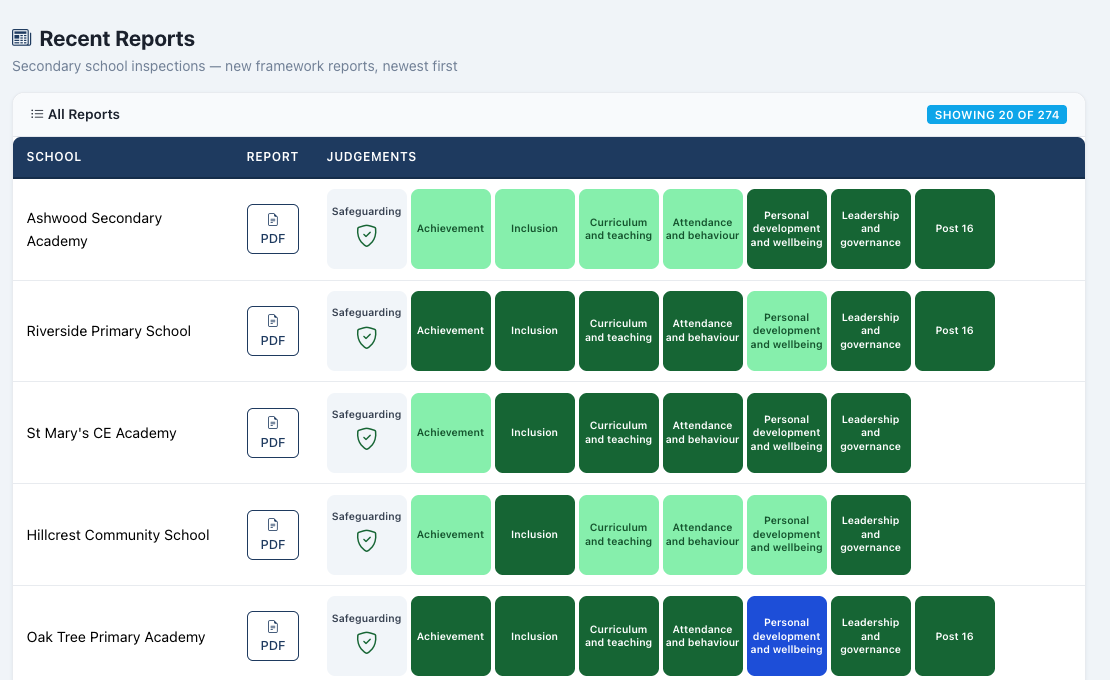The image size is (1110, 680).
Task: Select Oak Tree Primary Academy Post 16 tile
Action: coord(955,636)
